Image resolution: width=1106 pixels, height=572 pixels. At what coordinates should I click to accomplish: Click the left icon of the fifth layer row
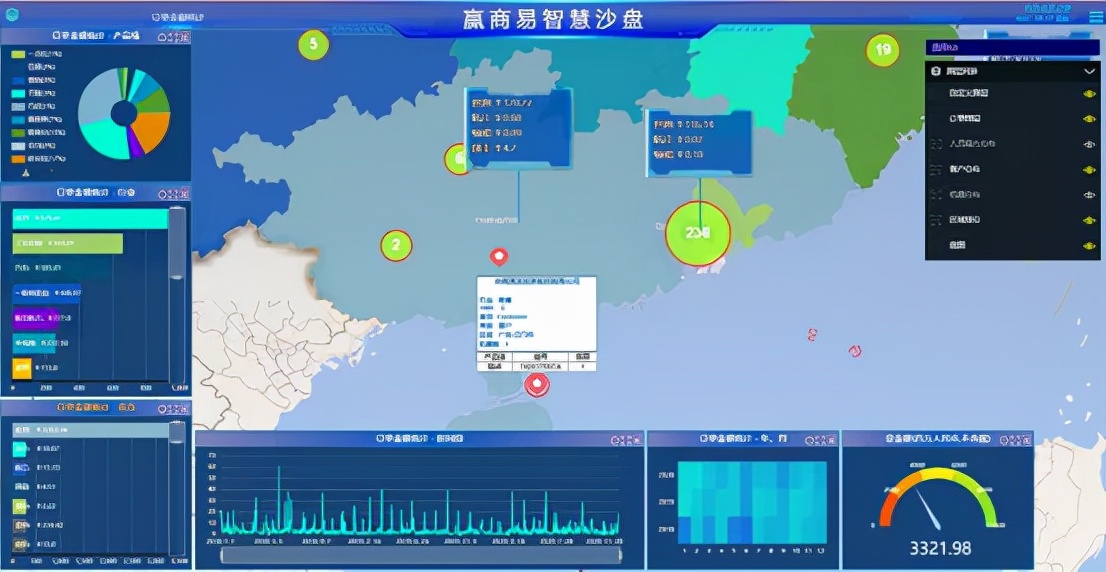(x=937, y=195)
